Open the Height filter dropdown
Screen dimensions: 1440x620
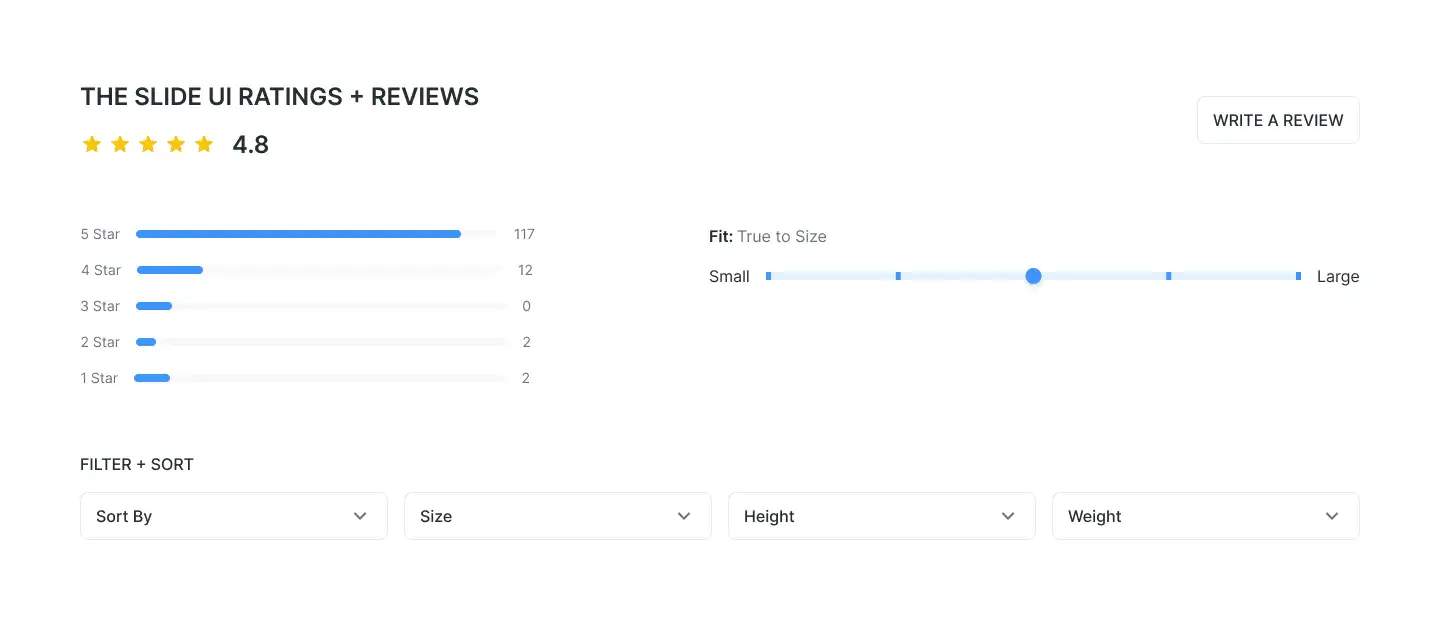(882, 516)
